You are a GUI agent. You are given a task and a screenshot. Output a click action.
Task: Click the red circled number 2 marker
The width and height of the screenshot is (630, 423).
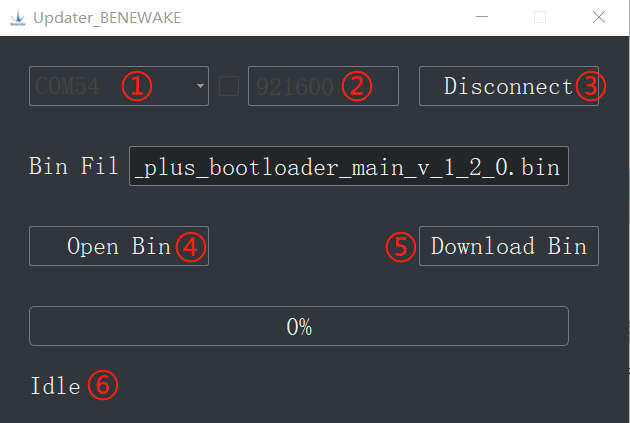tap(357, 86)
